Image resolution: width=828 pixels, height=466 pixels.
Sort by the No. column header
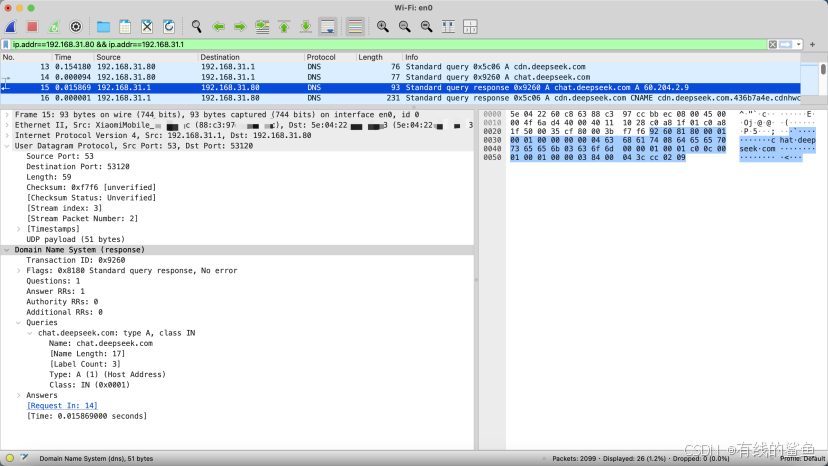click(26, 57)
